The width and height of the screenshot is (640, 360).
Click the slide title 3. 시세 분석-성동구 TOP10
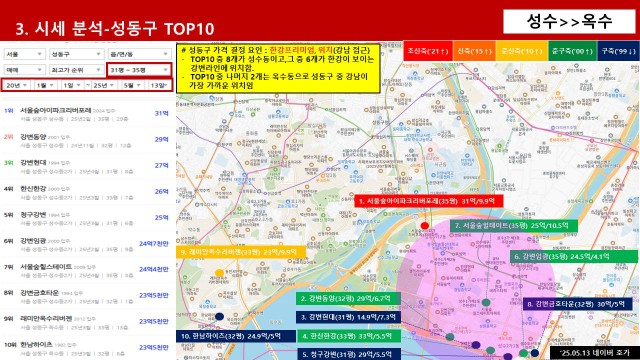tap(115, 29)
